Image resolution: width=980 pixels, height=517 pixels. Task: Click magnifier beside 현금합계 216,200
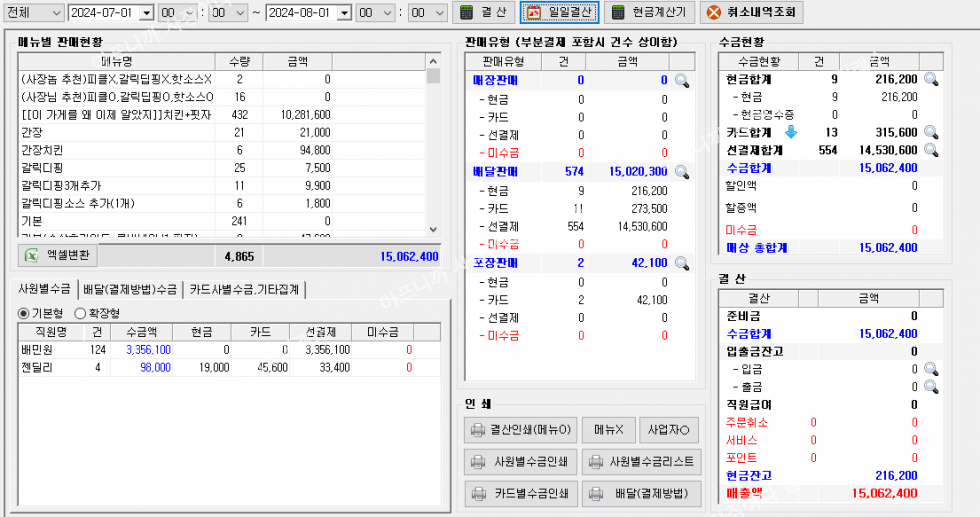[x=930, y=78]
